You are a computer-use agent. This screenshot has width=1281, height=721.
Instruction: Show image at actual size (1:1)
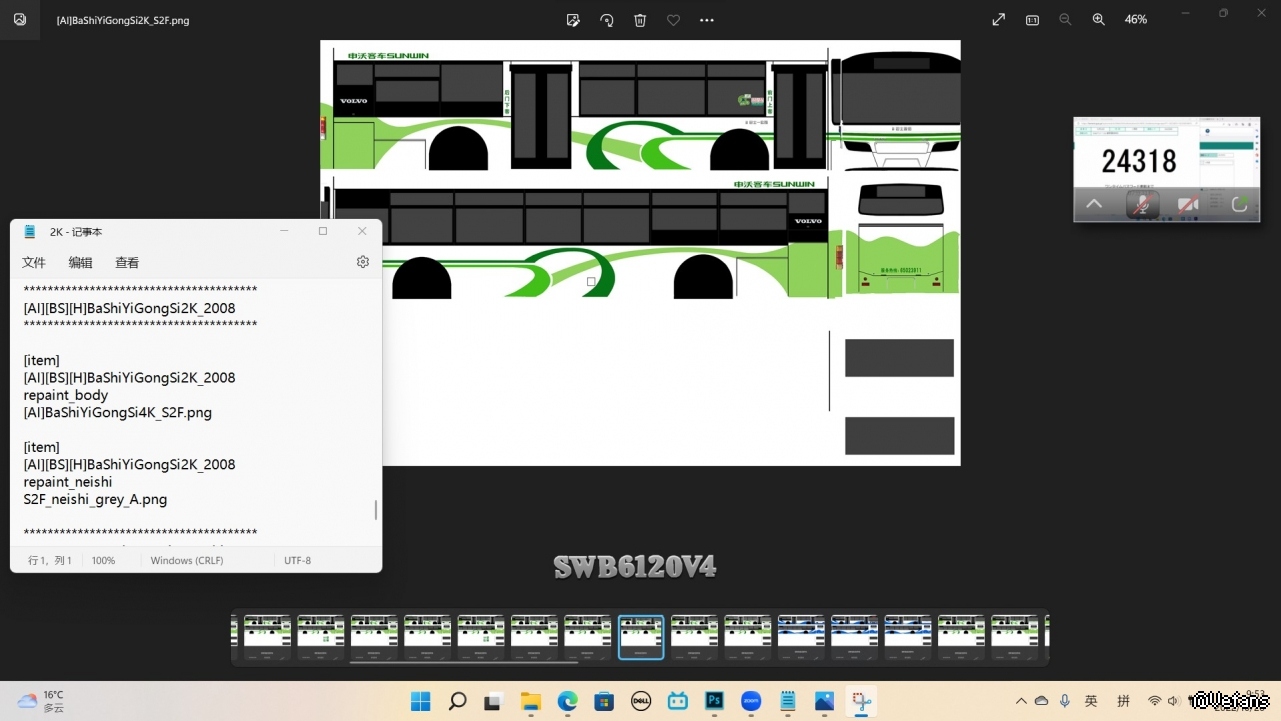click(1032, 20)
